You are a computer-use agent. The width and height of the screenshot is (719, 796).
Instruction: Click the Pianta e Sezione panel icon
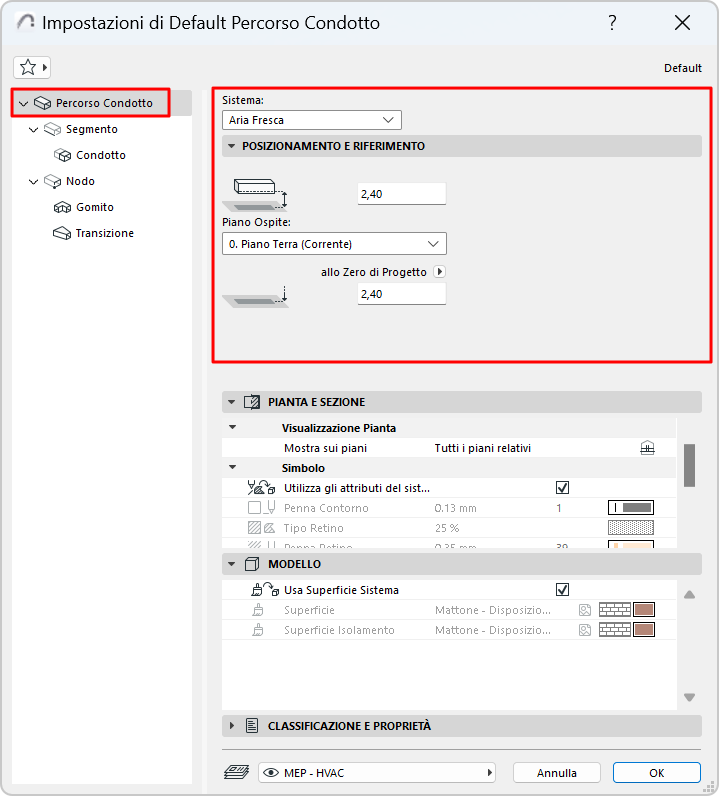252,402
